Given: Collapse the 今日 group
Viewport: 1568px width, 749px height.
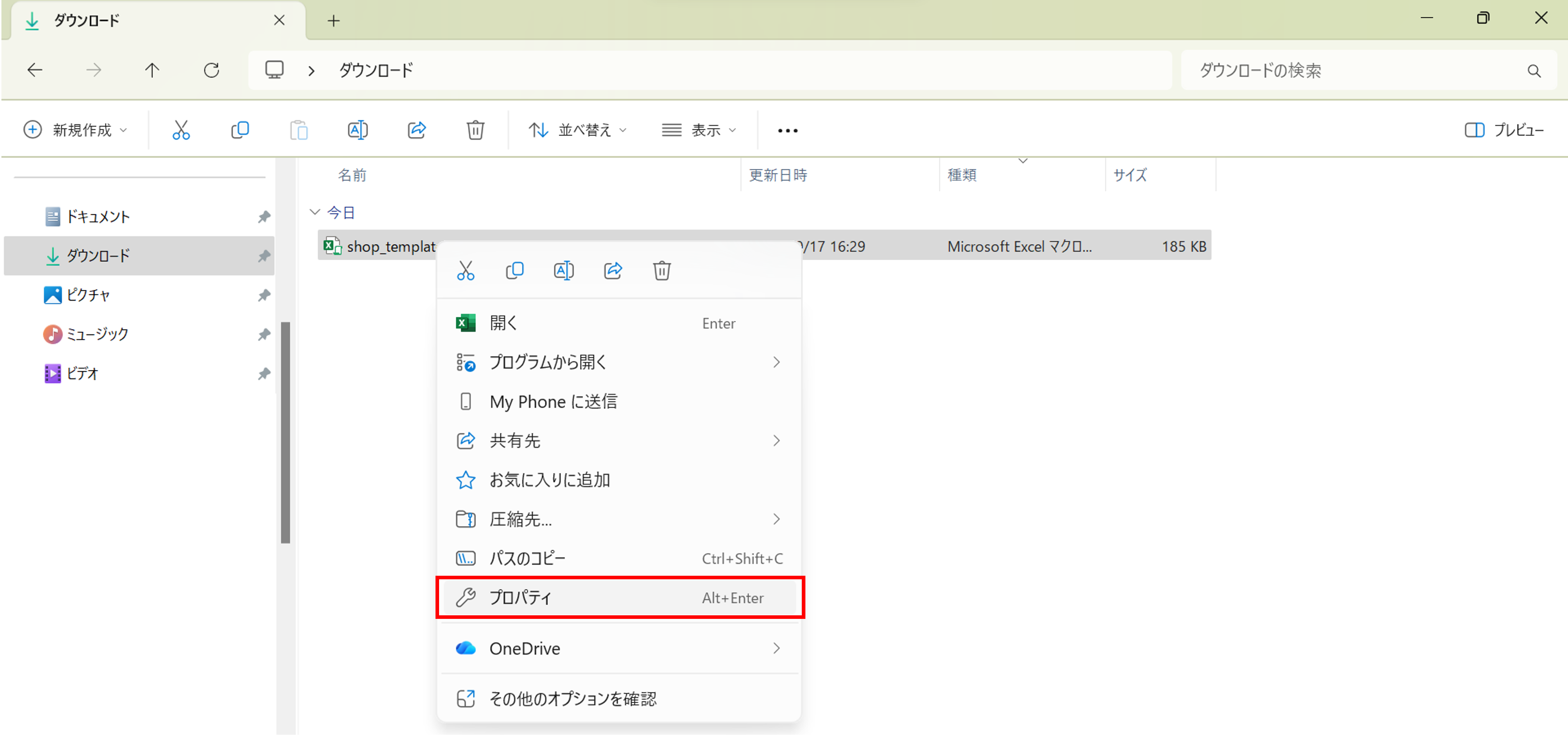Looking at the screenshot, I should 315,212.
